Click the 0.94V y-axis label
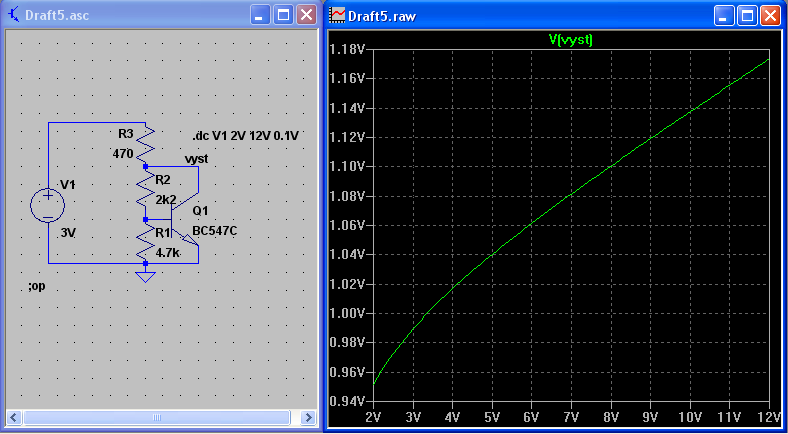 click(x=348, y=402)
